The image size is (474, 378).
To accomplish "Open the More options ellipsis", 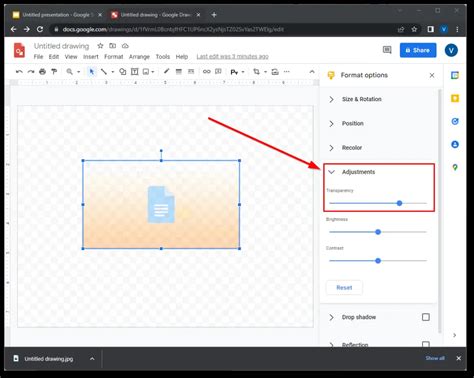I will [287, 72].
